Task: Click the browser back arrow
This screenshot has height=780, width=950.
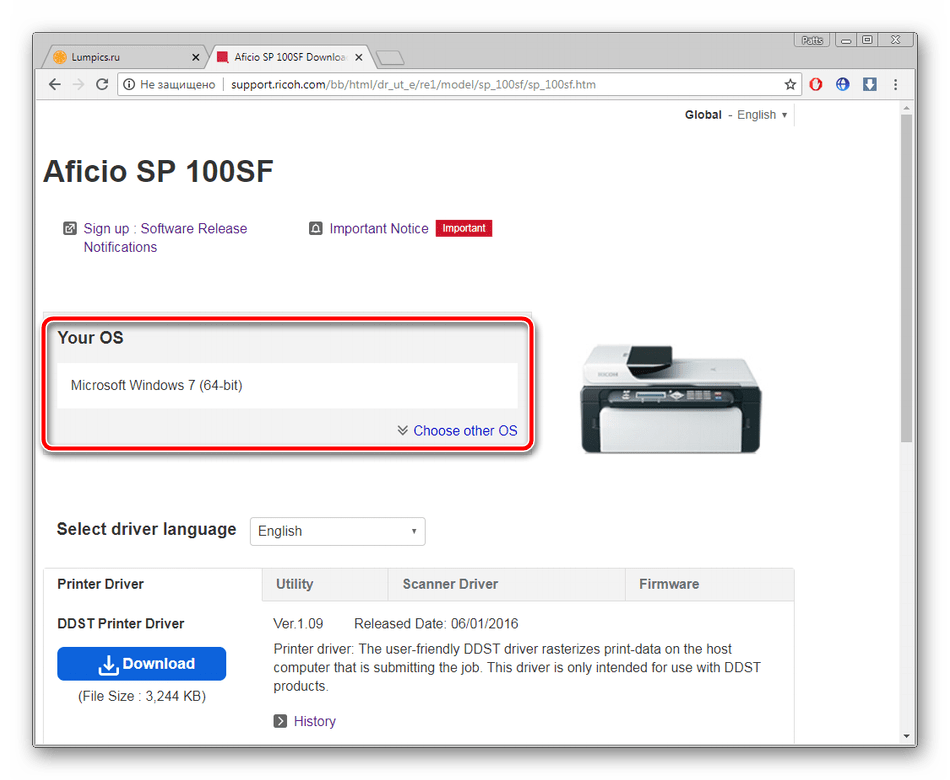Action: (x=55, y=85)
